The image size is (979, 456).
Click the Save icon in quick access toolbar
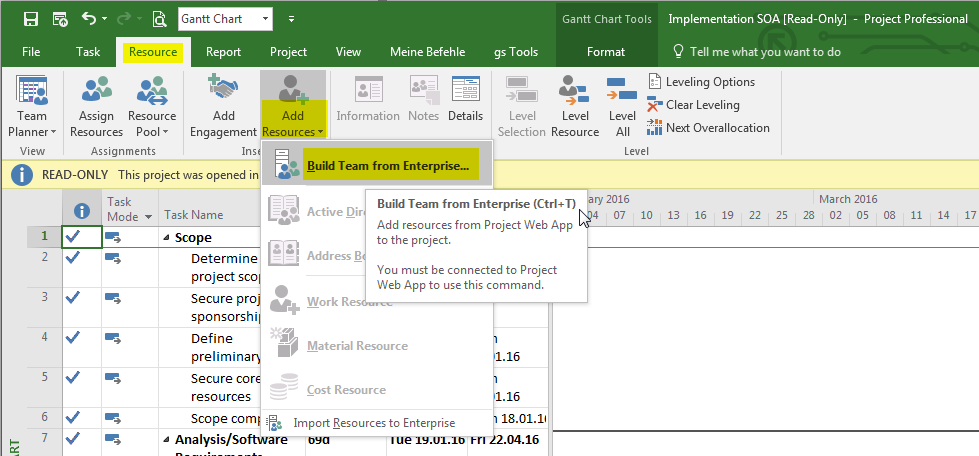31,19
